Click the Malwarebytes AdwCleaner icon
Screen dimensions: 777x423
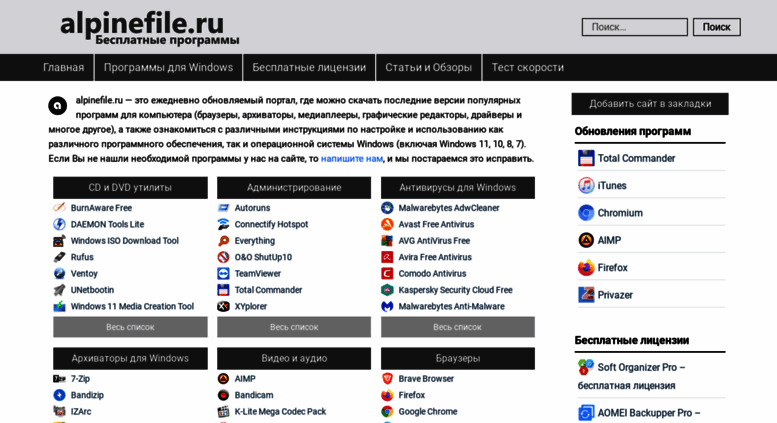(x=387, y=208)
